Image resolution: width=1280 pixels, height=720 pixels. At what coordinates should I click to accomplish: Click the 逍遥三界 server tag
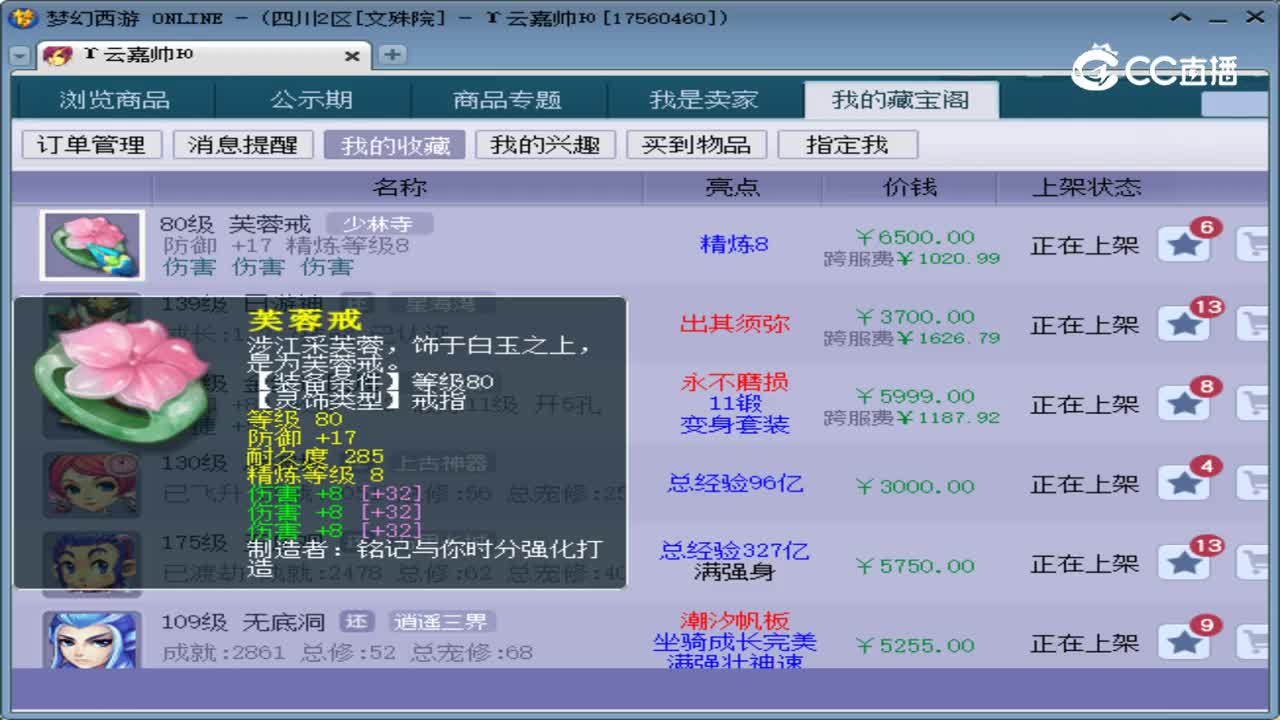(x=441, y=622)
